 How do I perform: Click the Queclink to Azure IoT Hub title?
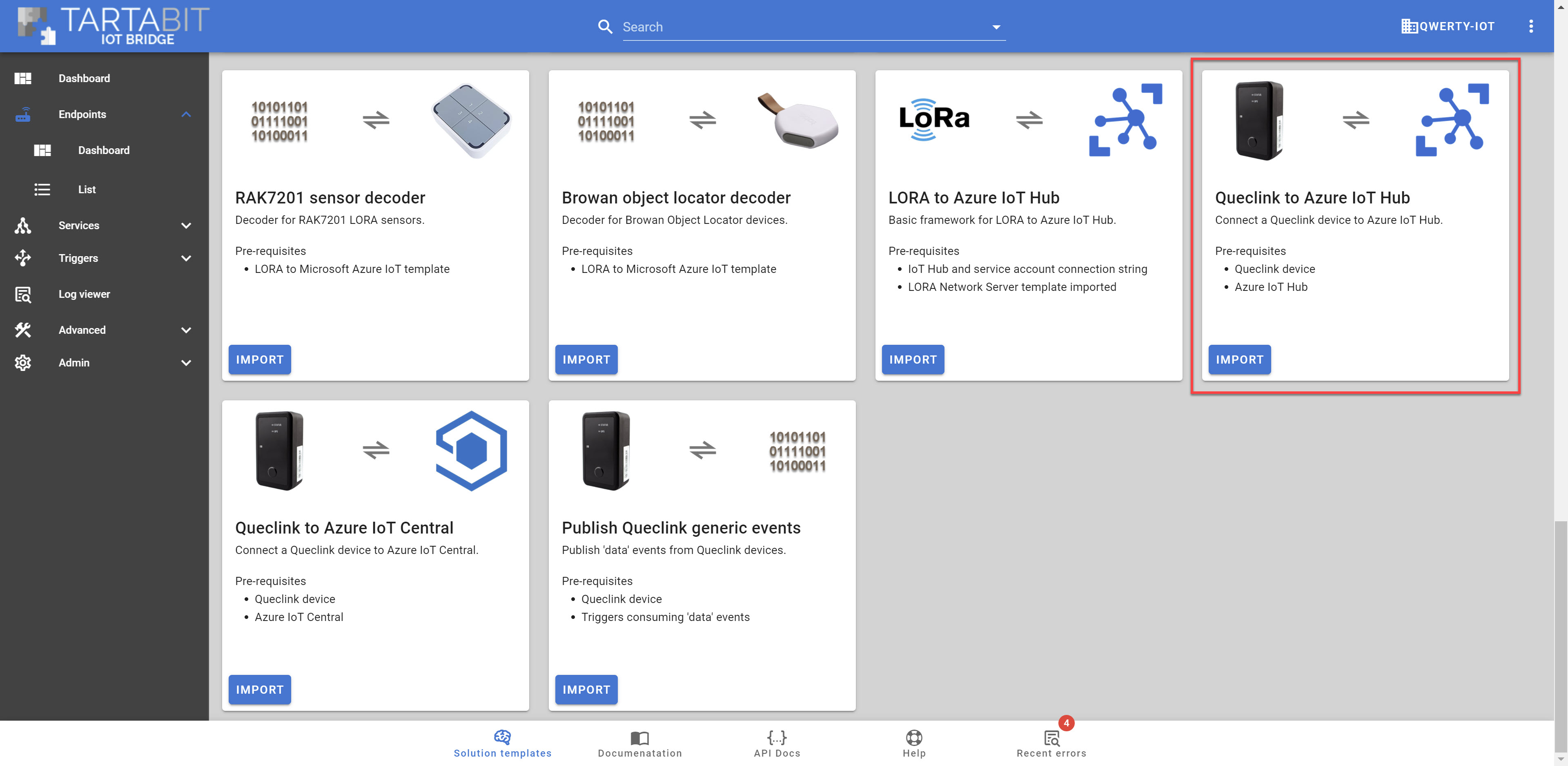pos(1312,198)
